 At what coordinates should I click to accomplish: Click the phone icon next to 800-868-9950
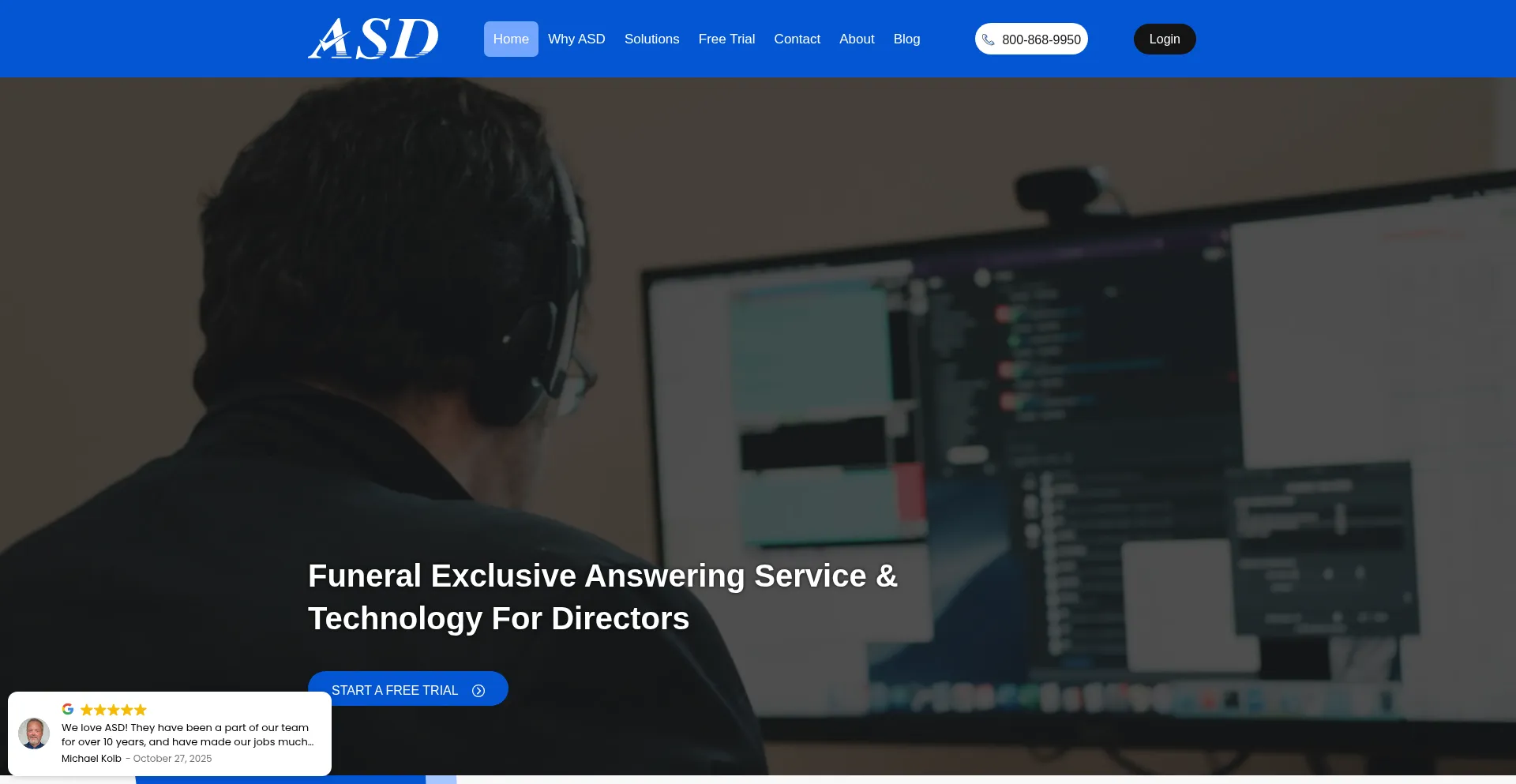989,39
